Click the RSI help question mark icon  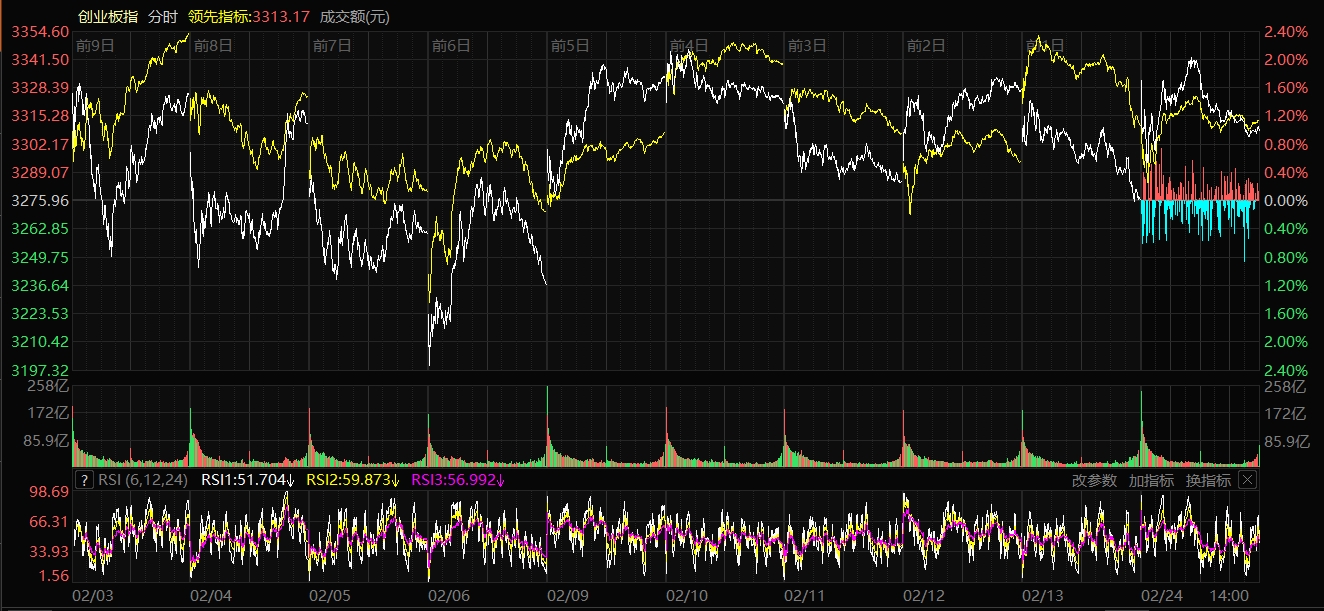click(x=84, y=480)
